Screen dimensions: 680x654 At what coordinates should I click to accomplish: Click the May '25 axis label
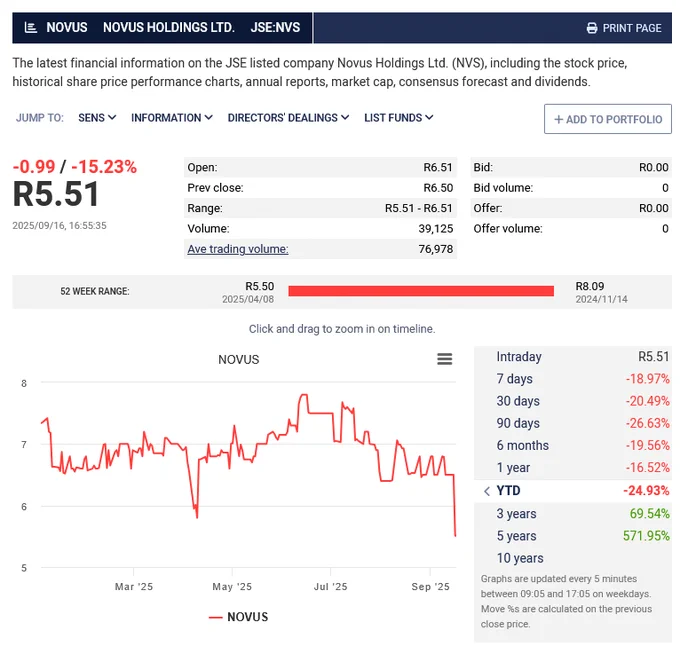232,587
